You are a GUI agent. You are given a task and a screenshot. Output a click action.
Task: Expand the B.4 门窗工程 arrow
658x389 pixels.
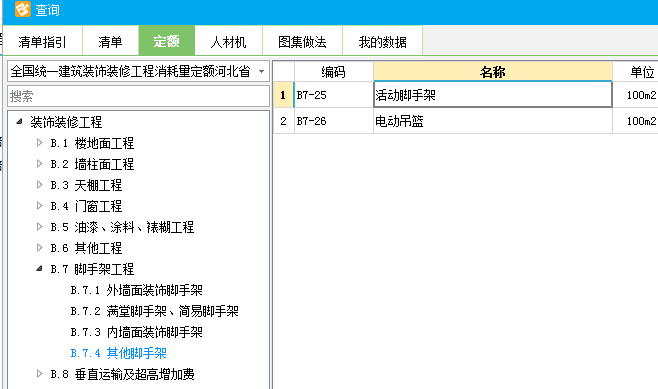coord(39,206)
